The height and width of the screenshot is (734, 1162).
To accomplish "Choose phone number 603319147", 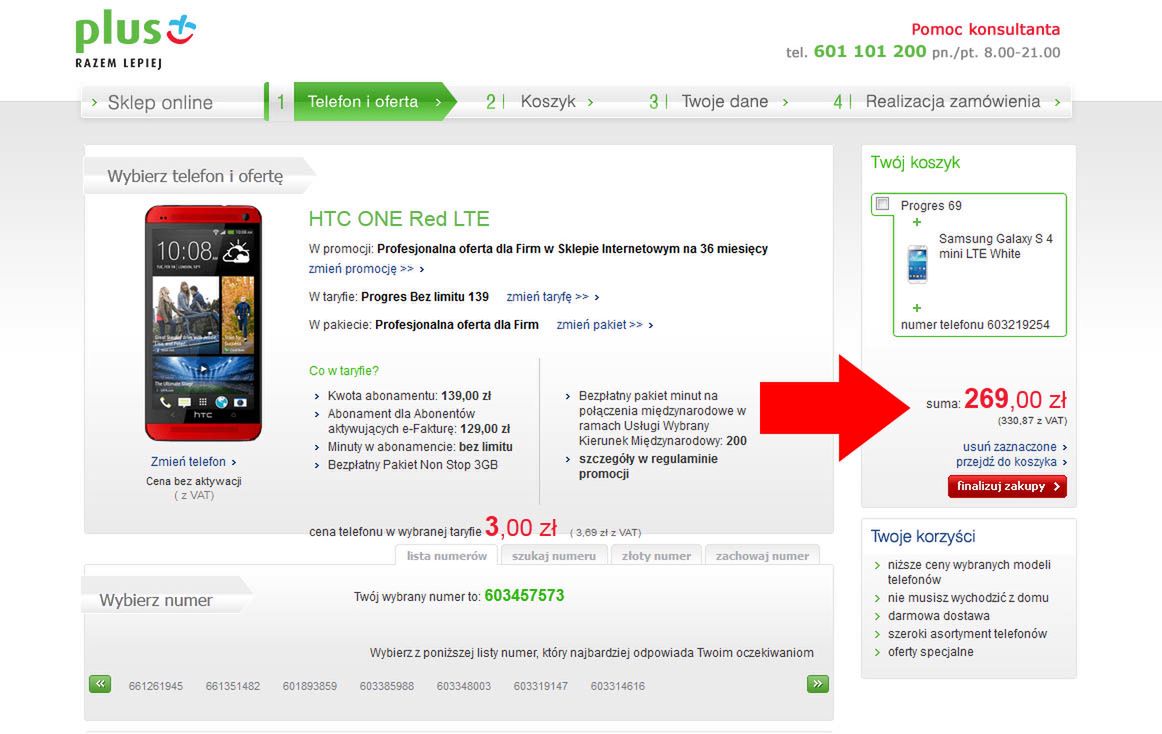I will (x=541, y=687).
